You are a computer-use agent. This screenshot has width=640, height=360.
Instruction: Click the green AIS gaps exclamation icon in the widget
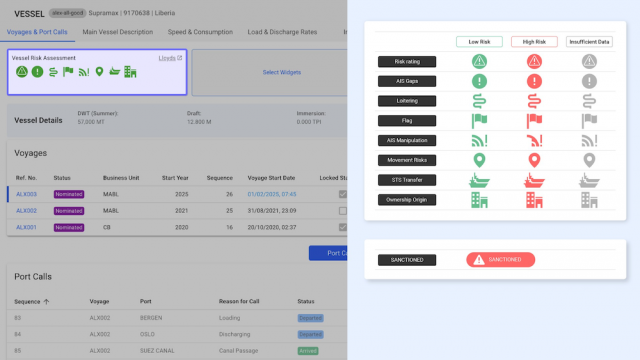tap(38, 72)
